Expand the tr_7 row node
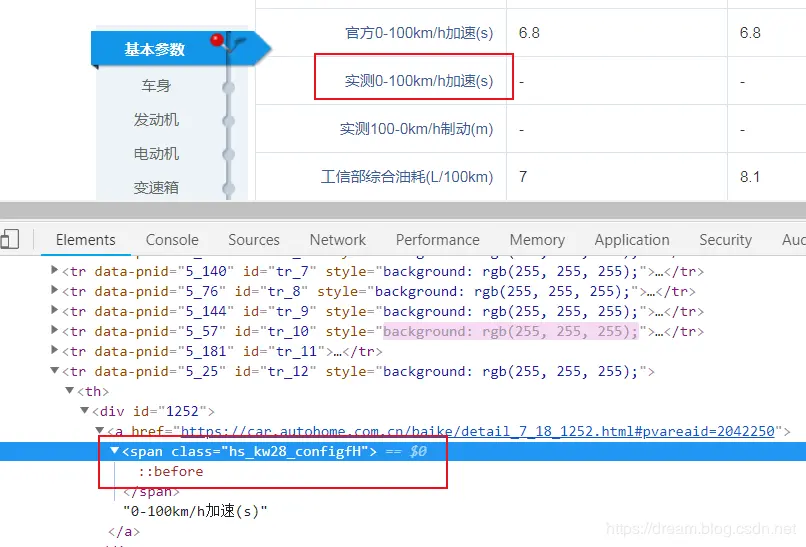This screenshot has height=547, width=806. [54, 270]
